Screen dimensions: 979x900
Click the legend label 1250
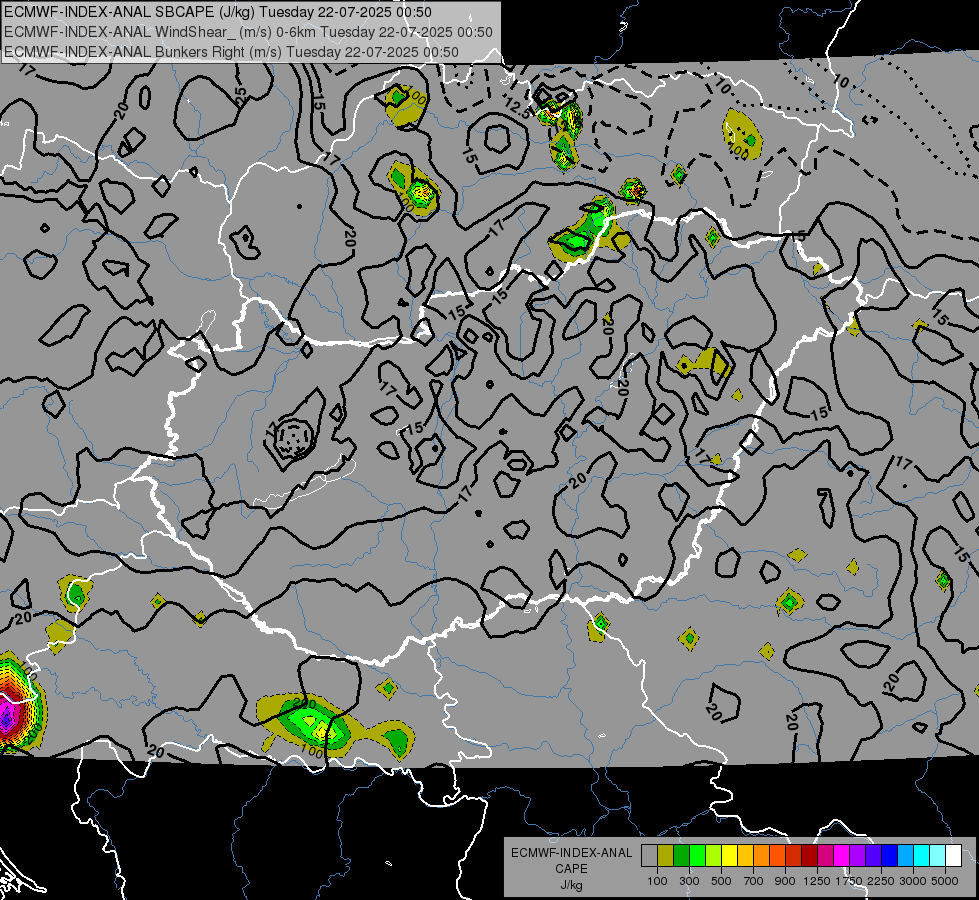pos(817,881)
